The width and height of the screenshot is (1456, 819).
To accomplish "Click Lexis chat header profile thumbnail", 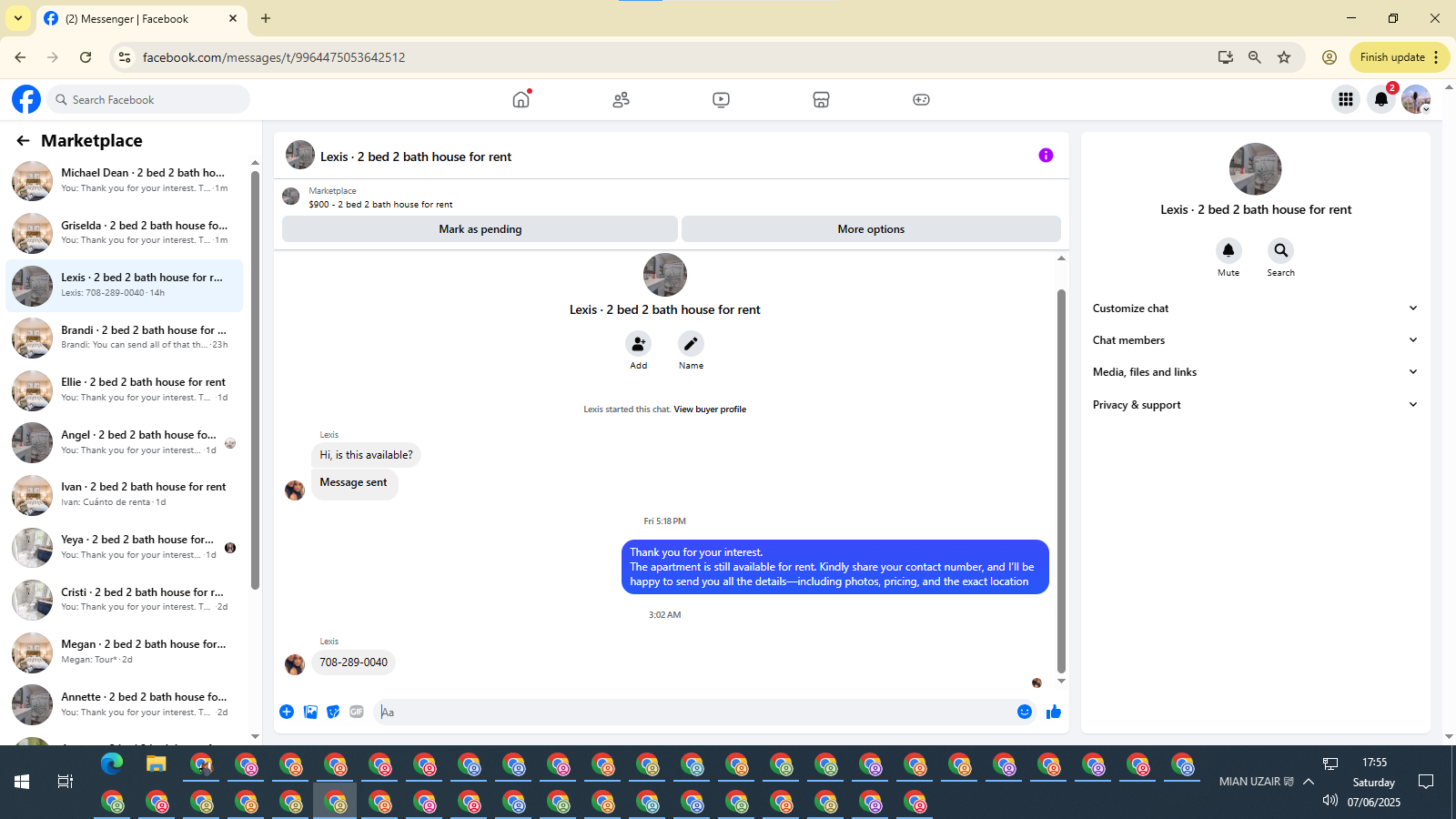I will click(300, 156).
